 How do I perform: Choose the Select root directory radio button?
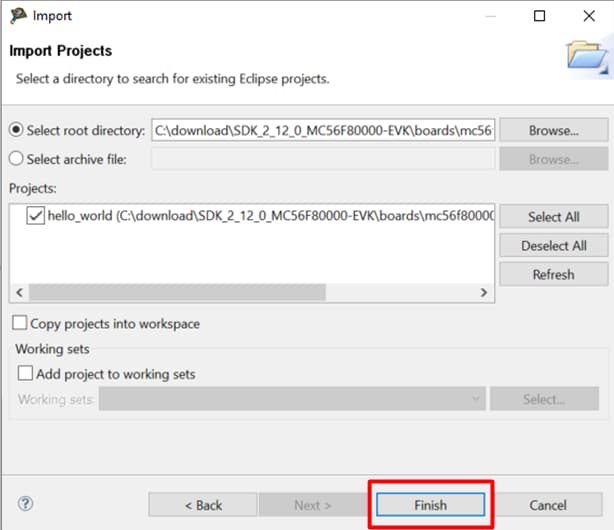(17, 130)
